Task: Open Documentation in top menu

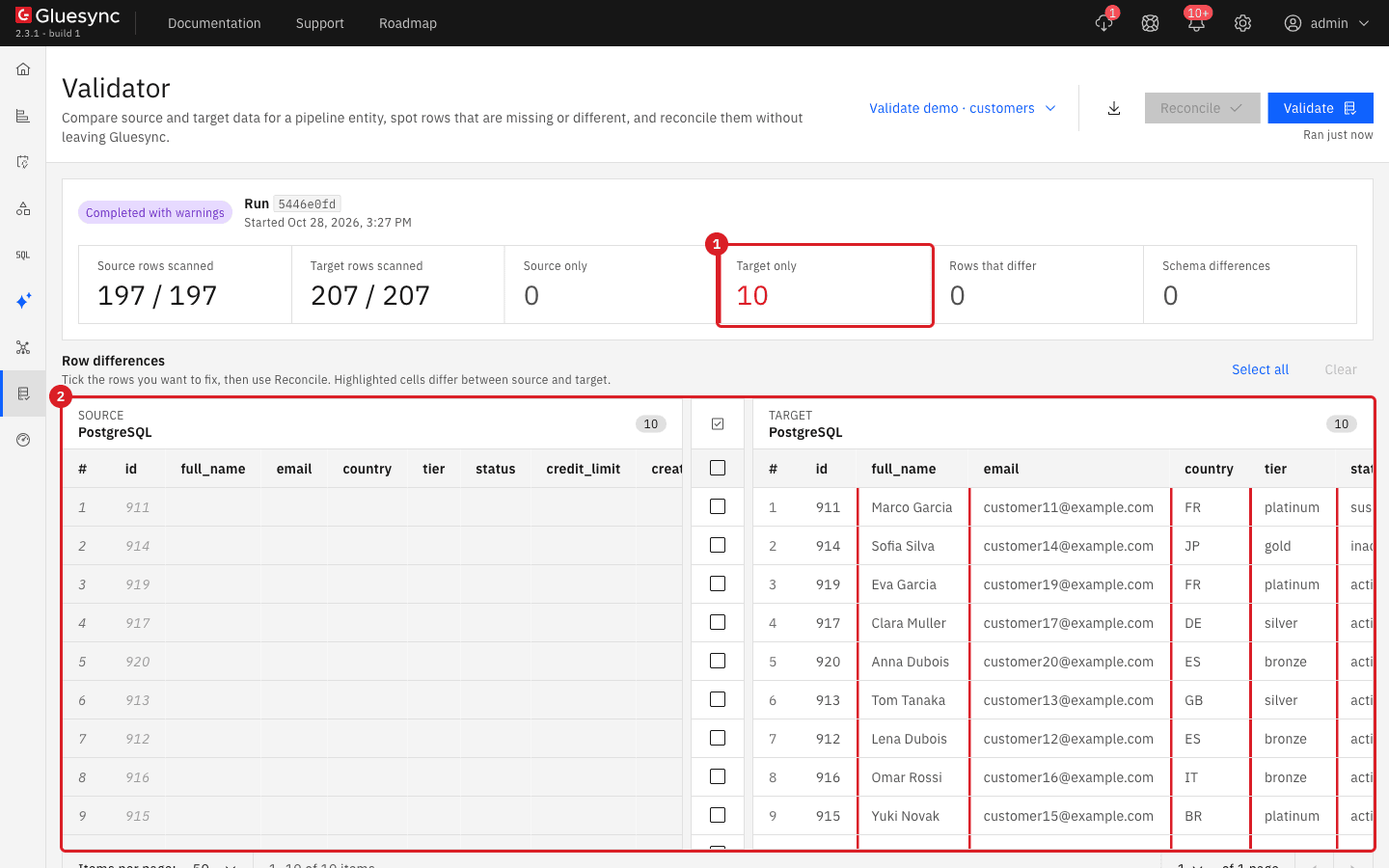Action: click(x=214, y=23)
